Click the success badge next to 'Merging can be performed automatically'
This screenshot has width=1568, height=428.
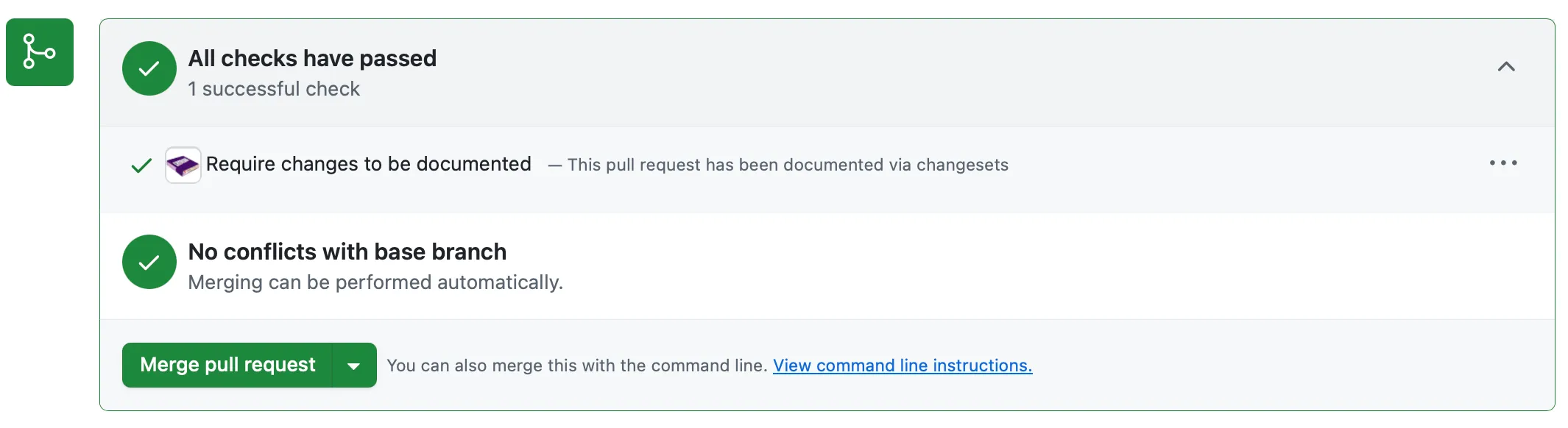[x=149, y=262]
